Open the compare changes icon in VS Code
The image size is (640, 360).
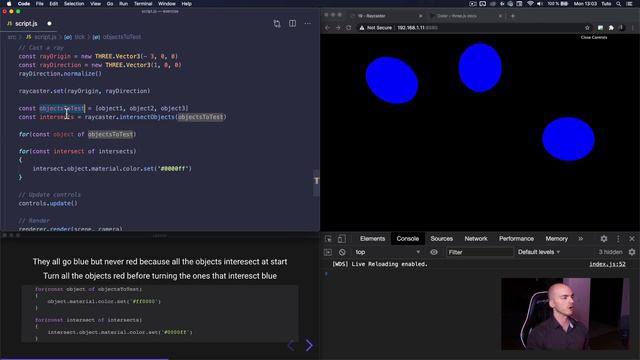[x=277, y=24]
